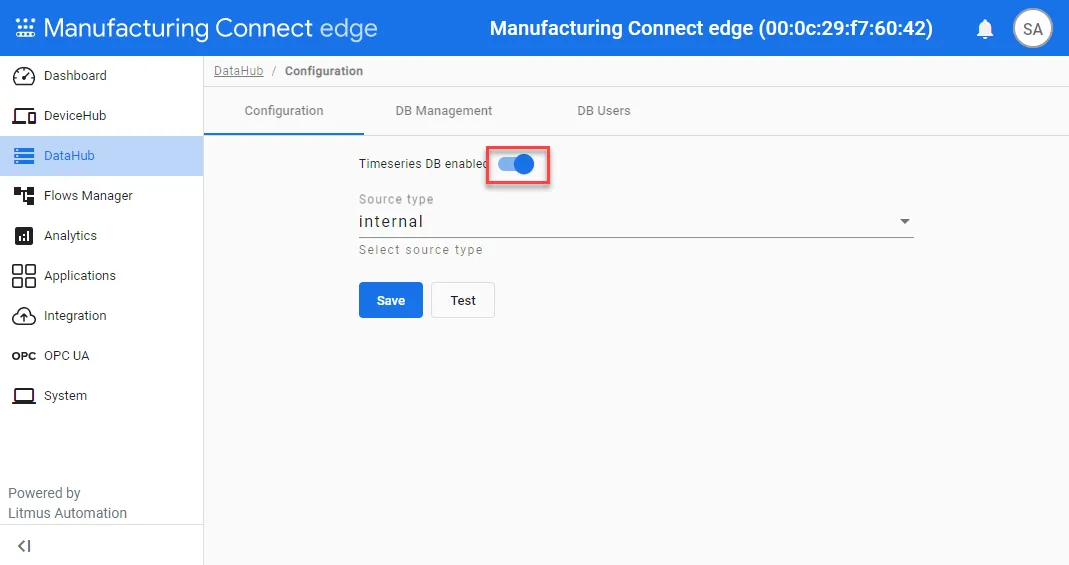The image size is (1069, 565).
Task: Collapse the sidebar with arrow icon
Action: coord(25,546)
